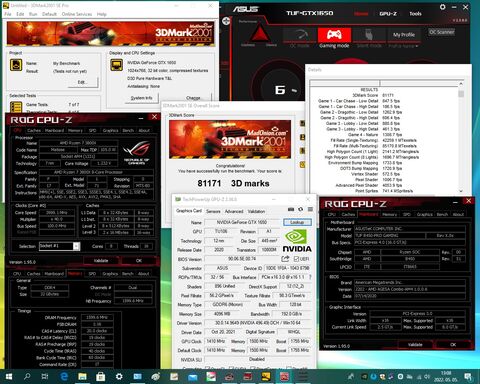Viewport: 480px width, 384px height.
Task: Click the round arrow icon left of Performance
Action: tap(226, 21)
